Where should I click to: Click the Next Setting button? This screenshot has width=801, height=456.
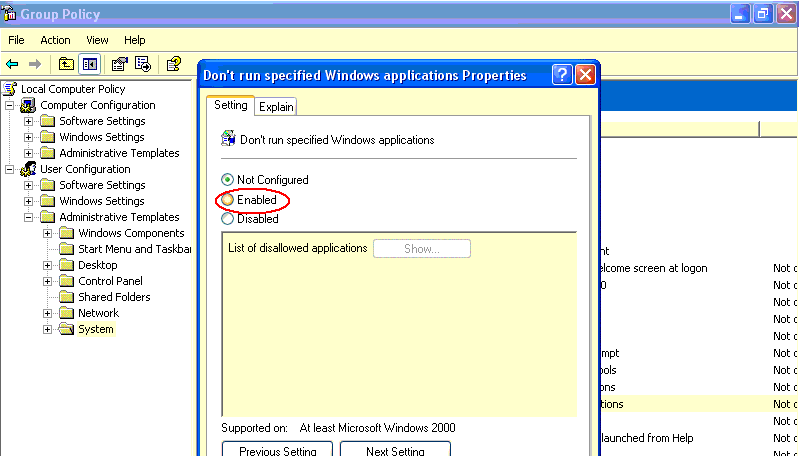[395, 449]
